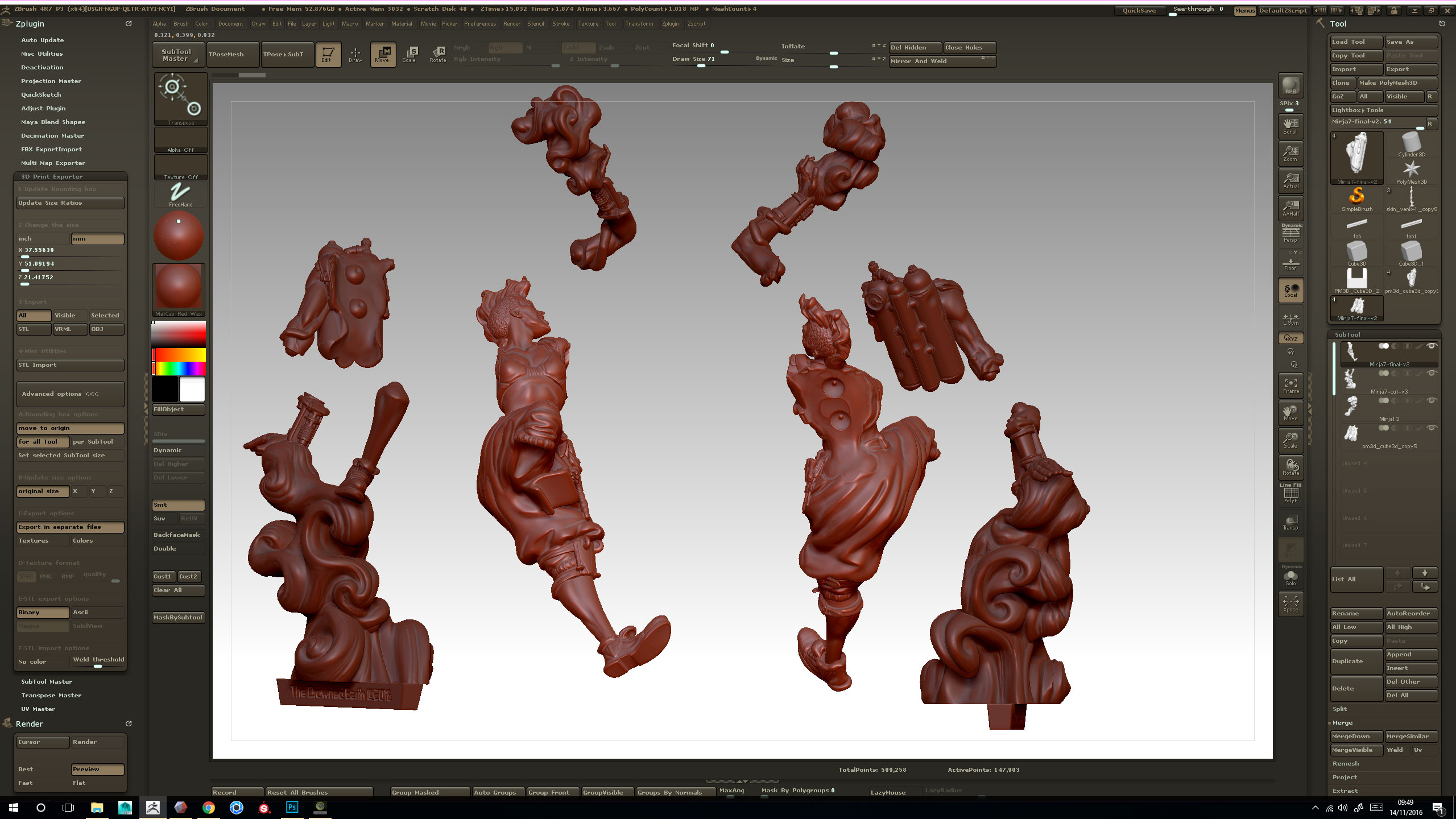This screenshot has height=819, width=1456.
Task: Click the QuickSave button
Action: point(1139,10)
